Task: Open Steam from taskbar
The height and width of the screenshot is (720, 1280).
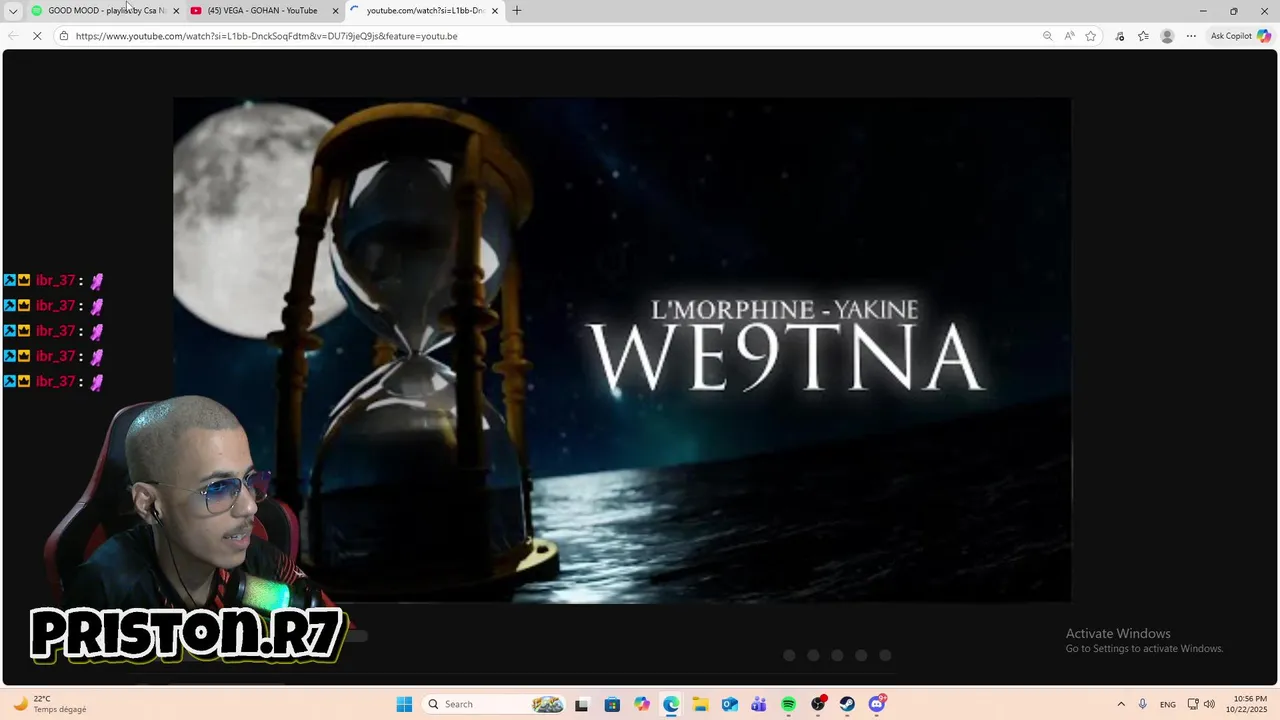Action: 847,704
